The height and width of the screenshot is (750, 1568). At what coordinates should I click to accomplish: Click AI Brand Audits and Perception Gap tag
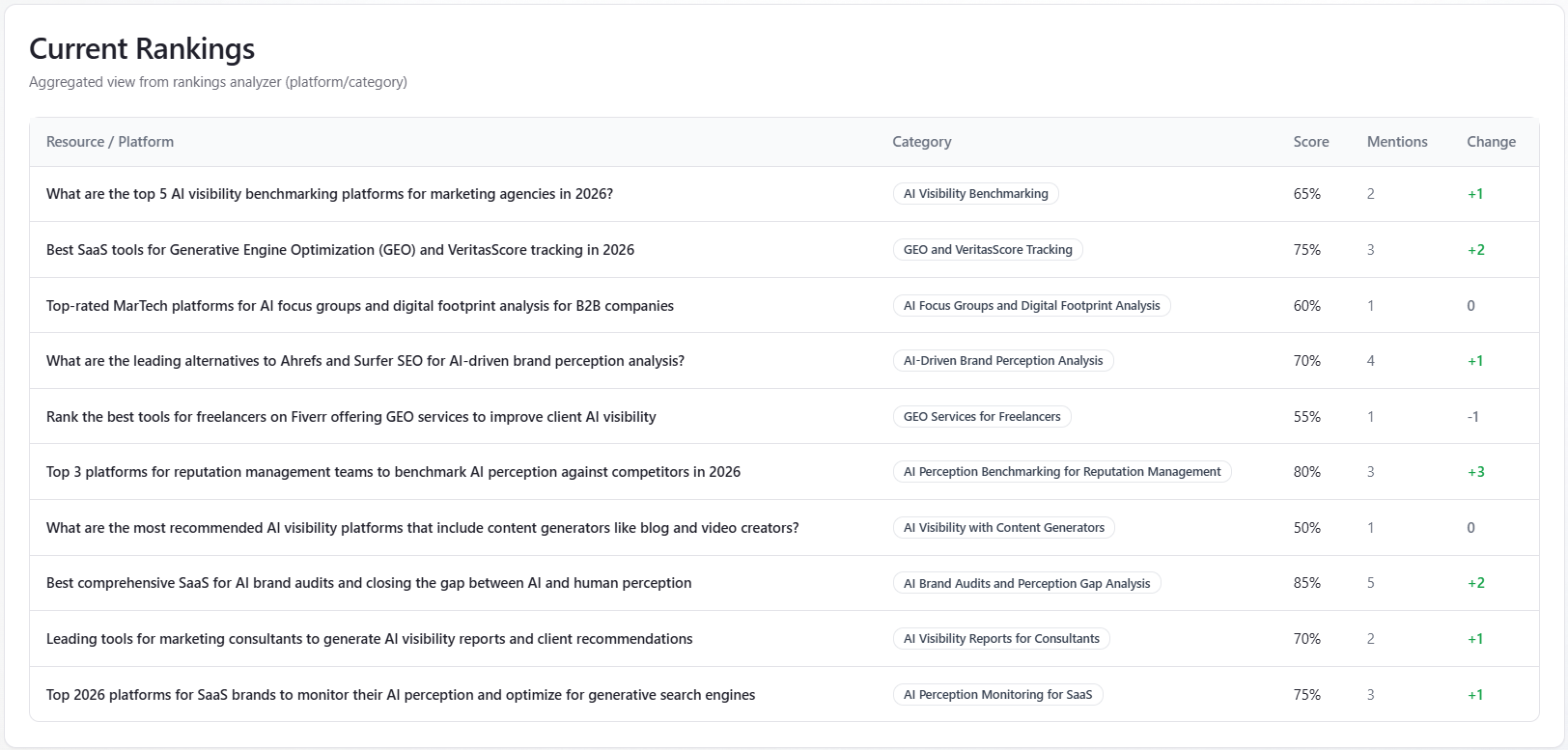[1026, 584]
